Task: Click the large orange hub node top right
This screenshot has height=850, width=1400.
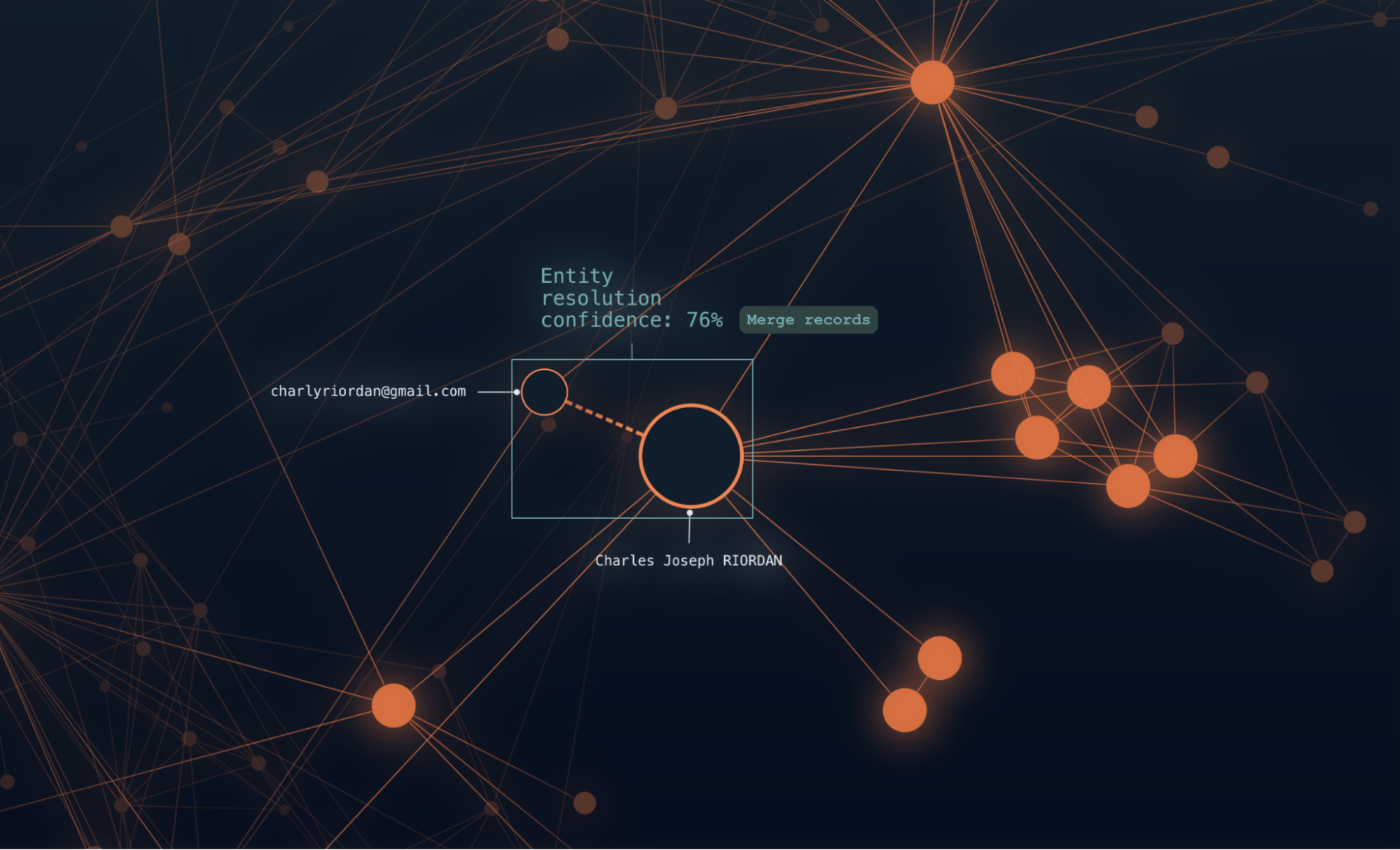Action: pyautogui.click(x=931, y=84)
